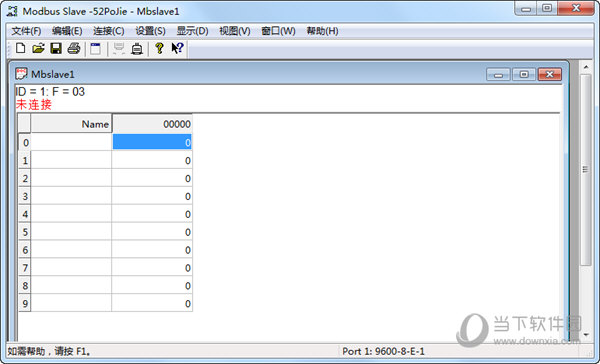Activate context help arrow-question icon
Image resolution: width=600 pixels, height=364 pixels.
coord(177,49)
